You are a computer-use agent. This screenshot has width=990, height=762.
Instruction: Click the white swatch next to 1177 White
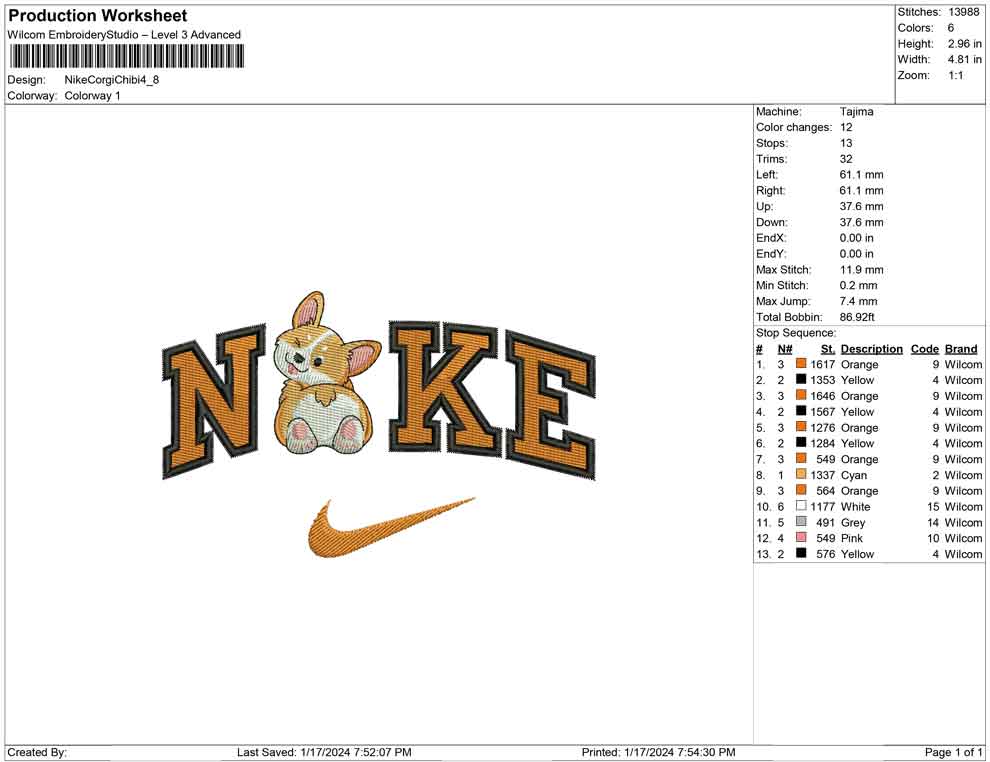[801, 506]
